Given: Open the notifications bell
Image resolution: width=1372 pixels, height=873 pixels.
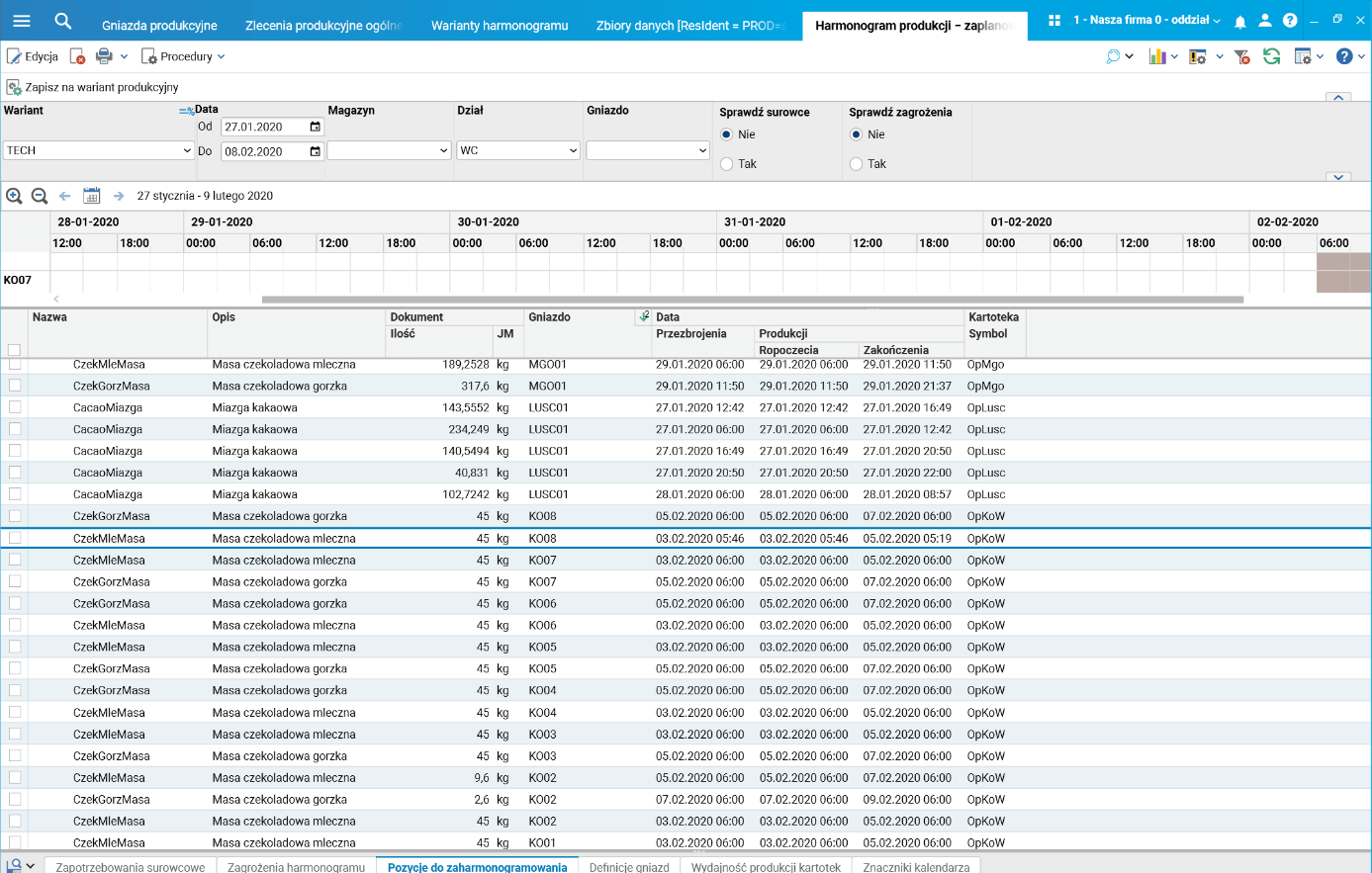Looking at the screenshot, I should (1239, 21).
